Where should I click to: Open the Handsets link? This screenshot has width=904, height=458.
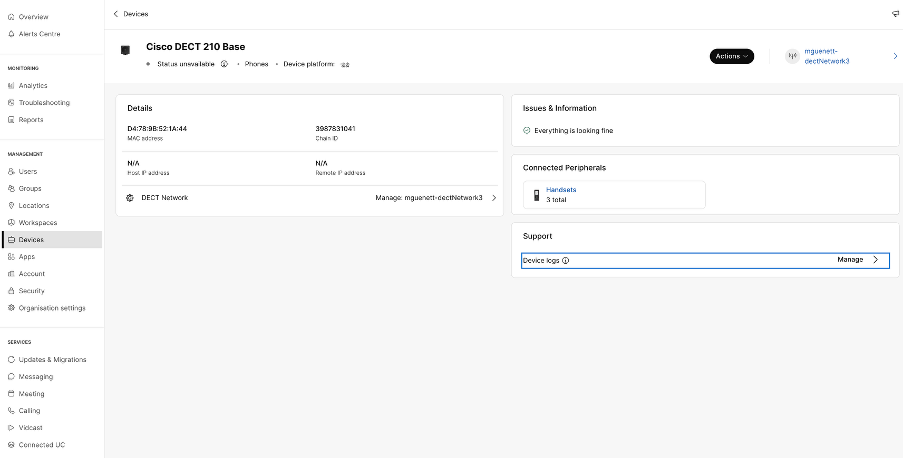pos(561,190)
